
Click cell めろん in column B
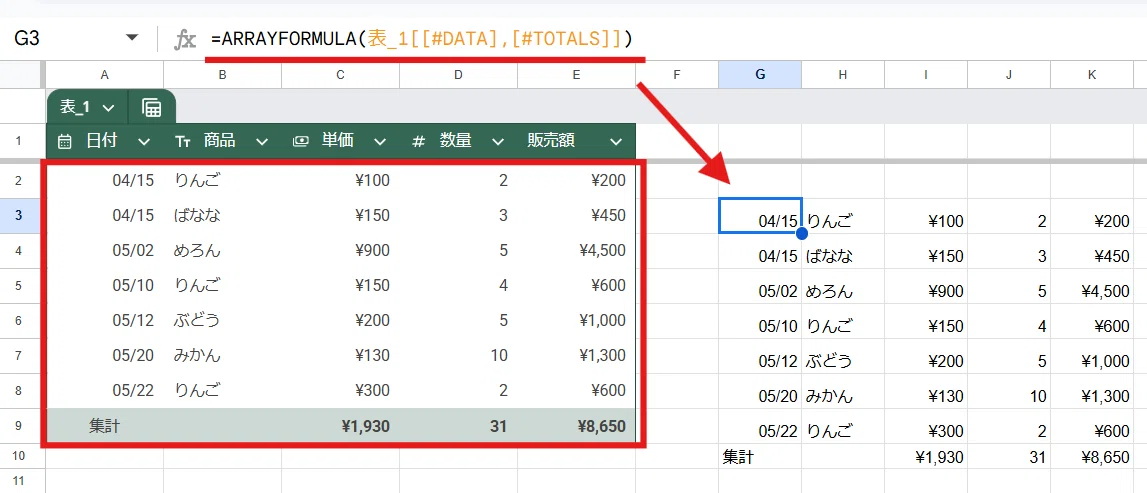tap(198, 251)
